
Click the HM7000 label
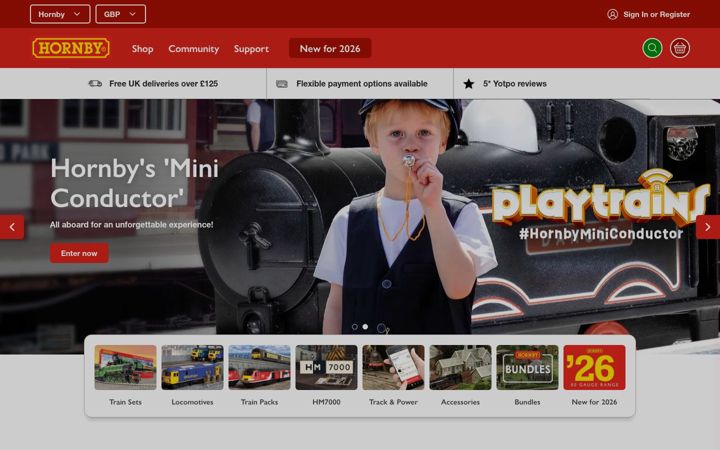[x=326, y=402]
